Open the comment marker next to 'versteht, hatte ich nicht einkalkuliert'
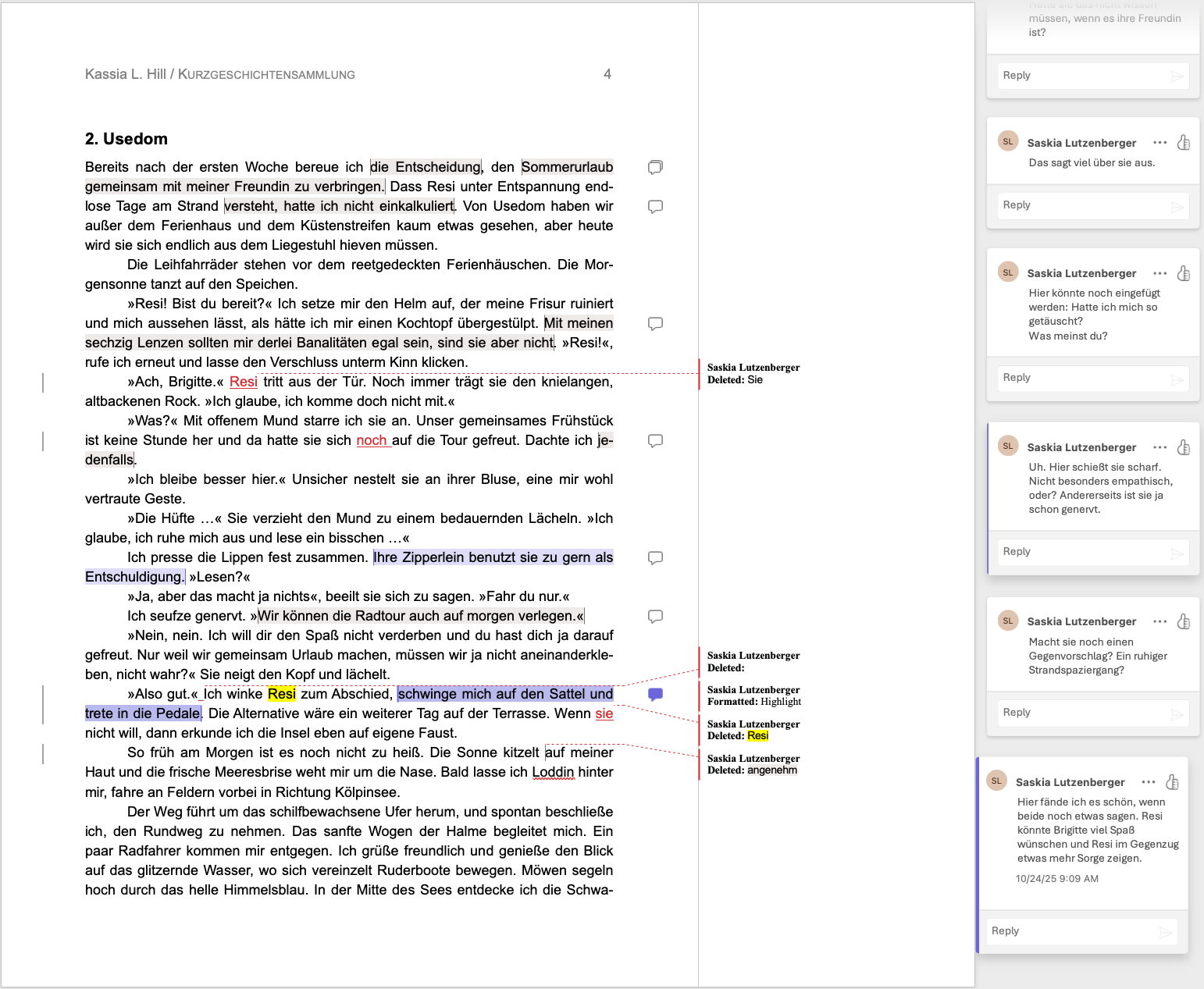This screenshot has height=989, width=1204. (655, 206)
